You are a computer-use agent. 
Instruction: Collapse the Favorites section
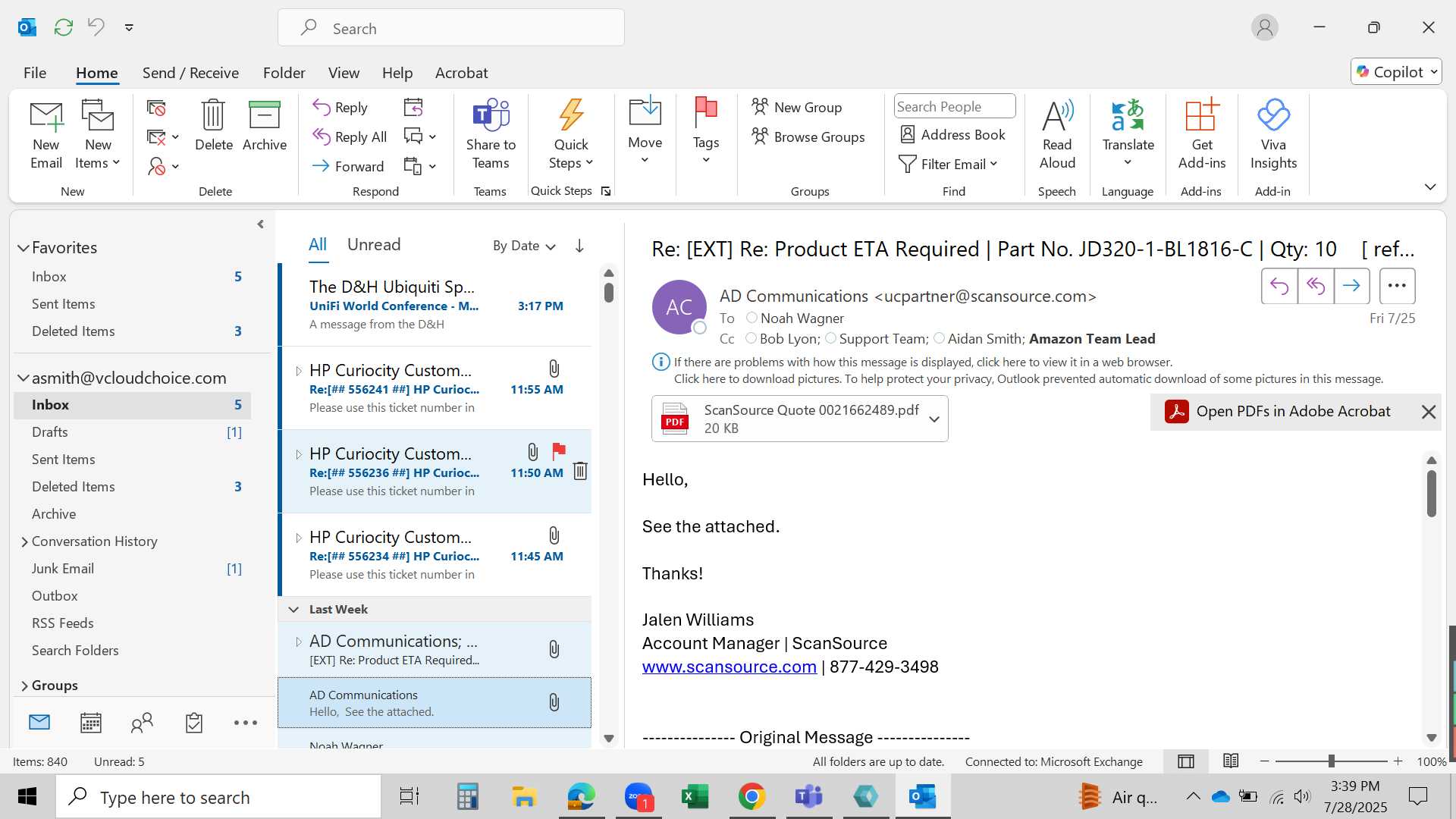pos(24,248)
